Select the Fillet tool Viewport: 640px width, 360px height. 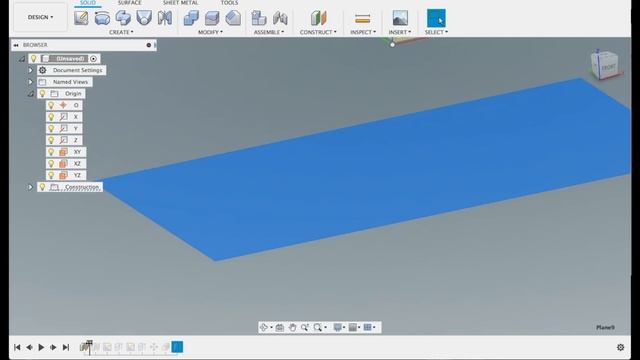(212, 18)
